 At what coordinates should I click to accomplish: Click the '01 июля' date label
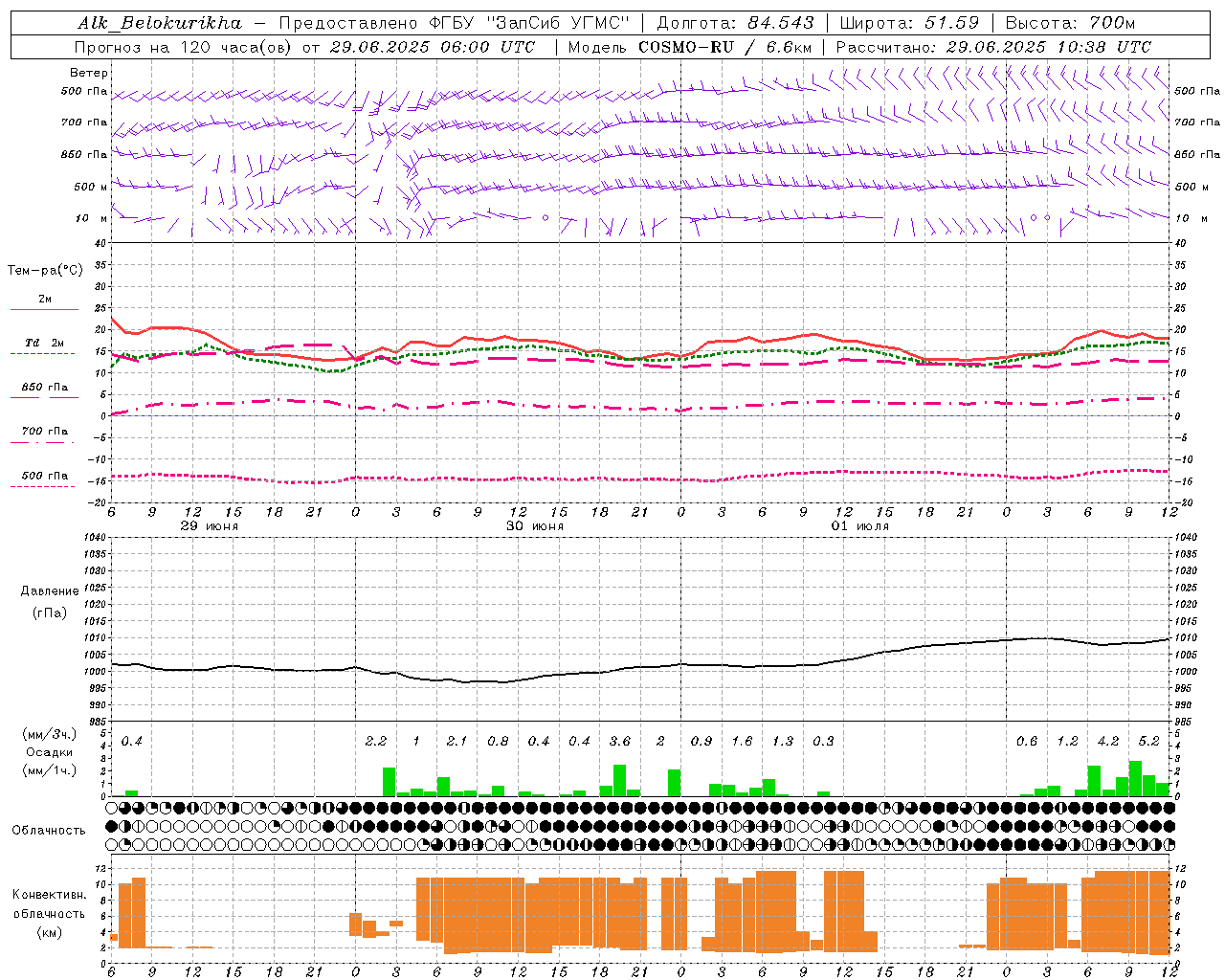860,526
